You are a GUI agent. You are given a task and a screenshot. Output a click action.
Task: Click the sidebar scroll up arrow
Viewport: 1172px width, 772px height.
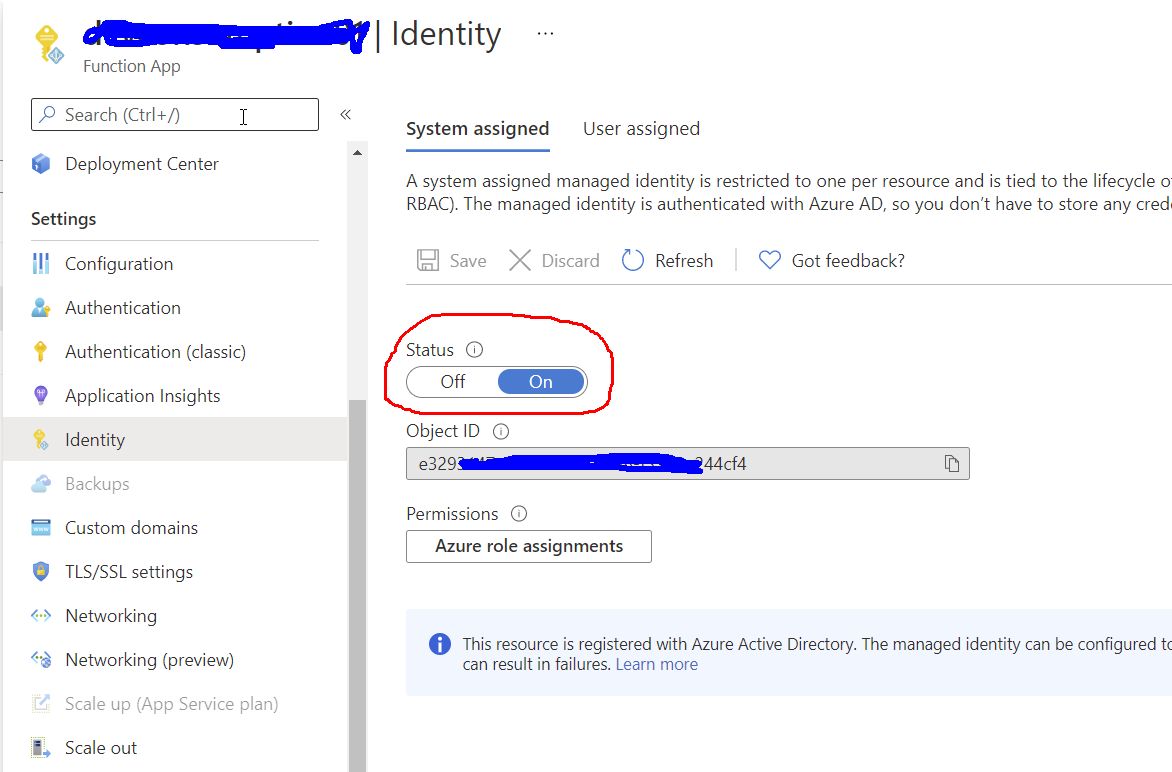[x=357, y=152]
